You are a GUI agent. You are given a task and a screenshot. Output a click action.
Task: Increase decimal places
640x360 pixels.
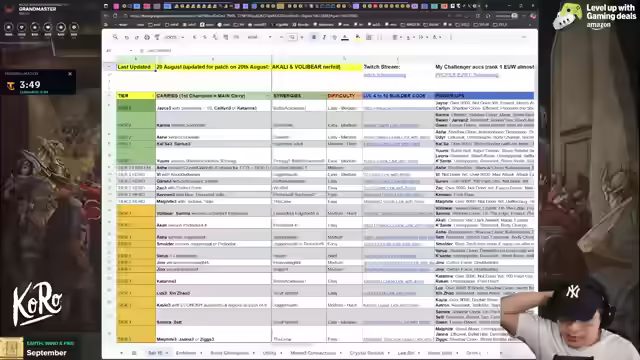click(225, 37)
